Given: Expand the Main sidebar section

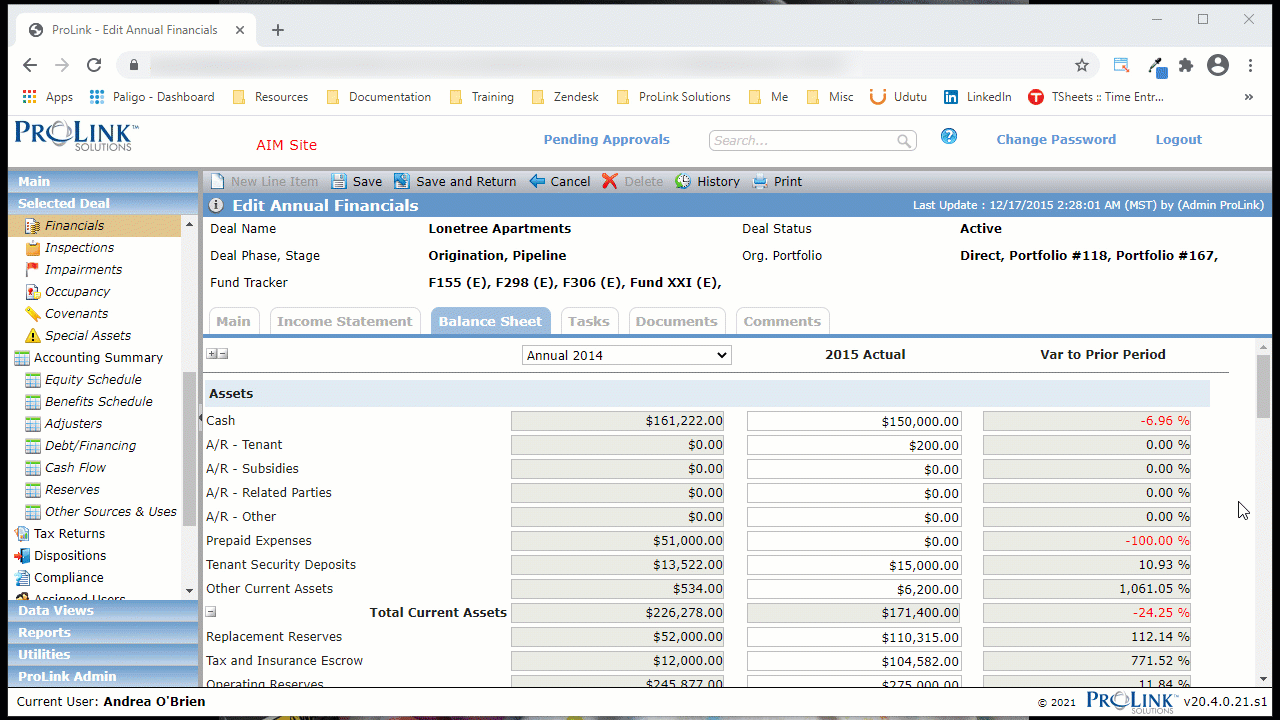Looking at the screenshot, I should point(103,181).
